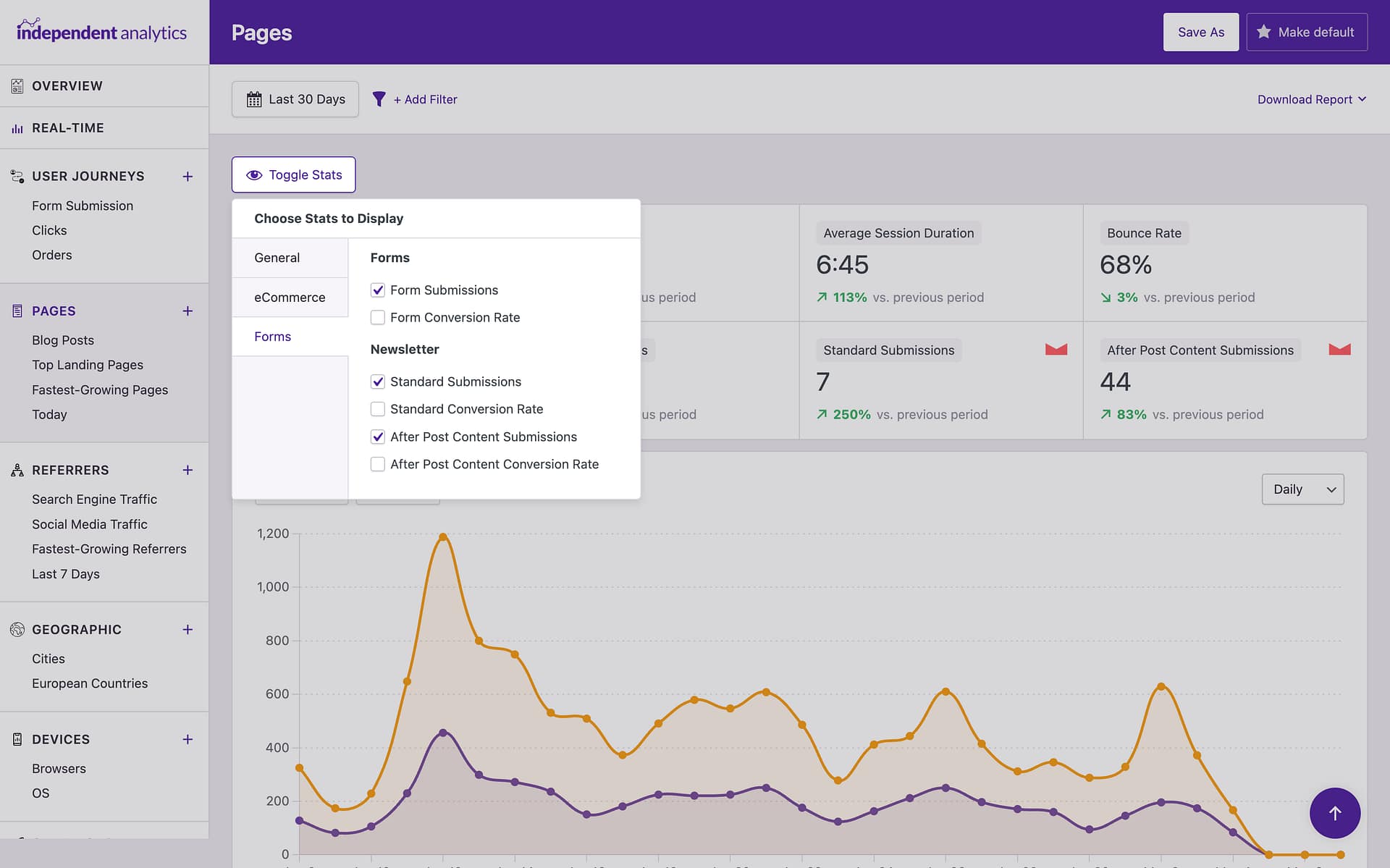Open the Last 30 Days date picker

point(295,99)
